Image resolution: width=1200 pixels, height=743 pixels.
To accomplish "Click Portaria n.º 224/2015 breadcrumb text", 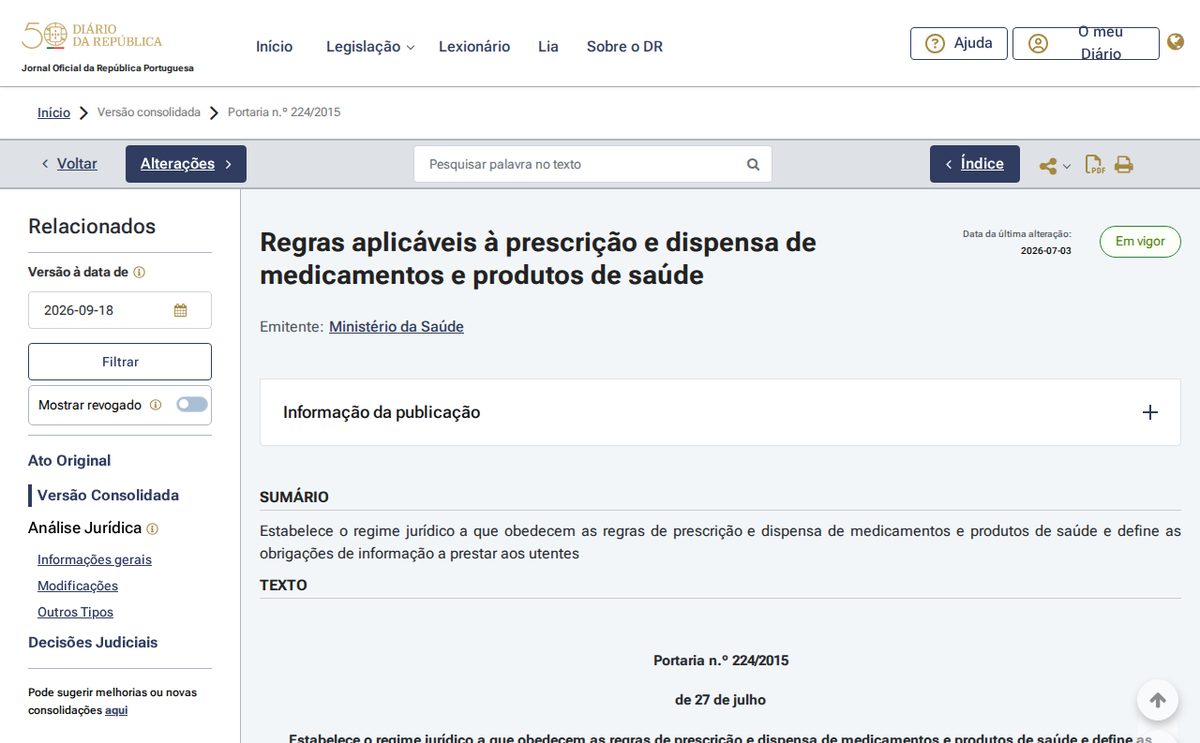I will tap(284, 113).
